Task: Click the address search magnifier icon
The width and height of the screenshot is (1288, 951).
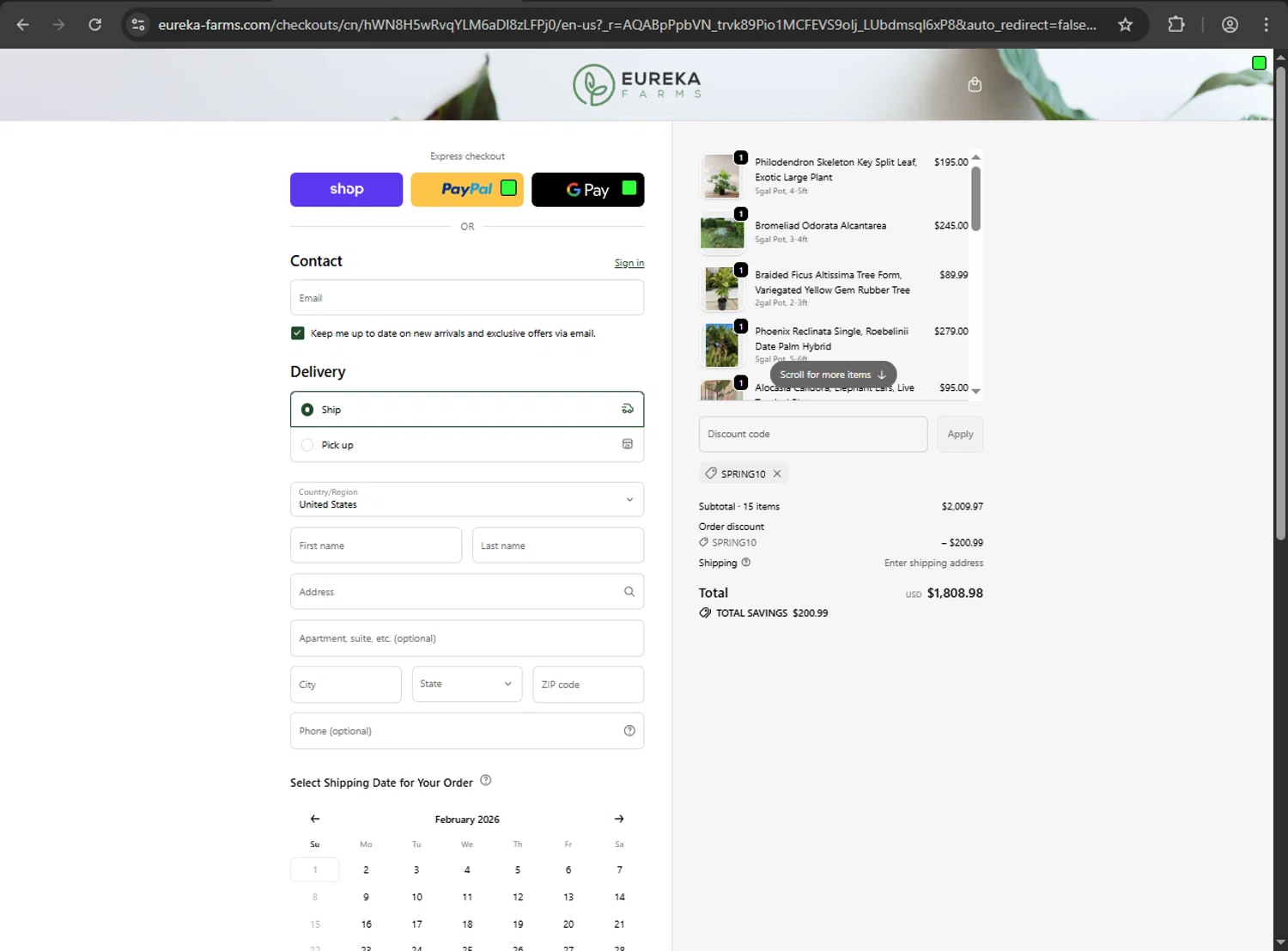Action: click(629, 592)
